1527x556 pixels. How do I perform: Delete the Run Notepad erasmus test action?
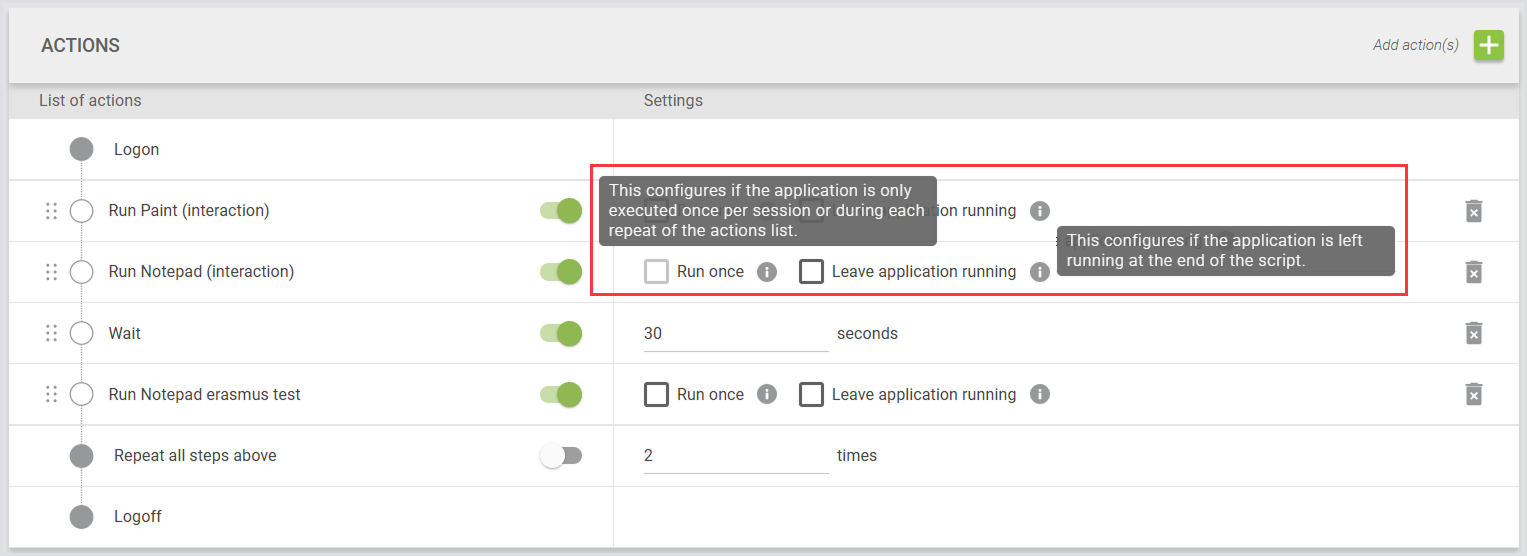click(x=1473, y=394)
